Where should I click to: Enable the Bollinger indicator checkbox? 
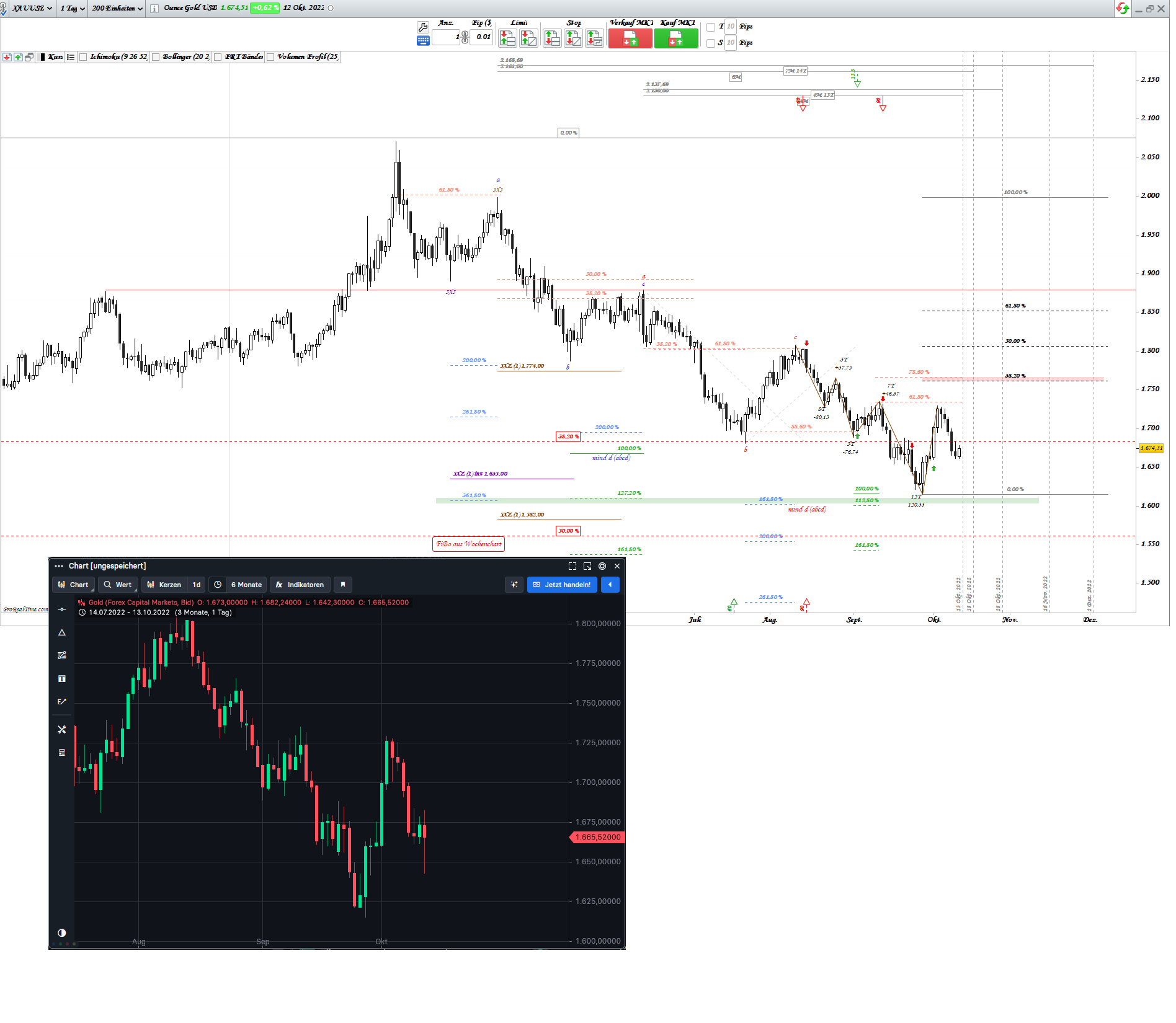pyautogui.click(x=156, y=57)
